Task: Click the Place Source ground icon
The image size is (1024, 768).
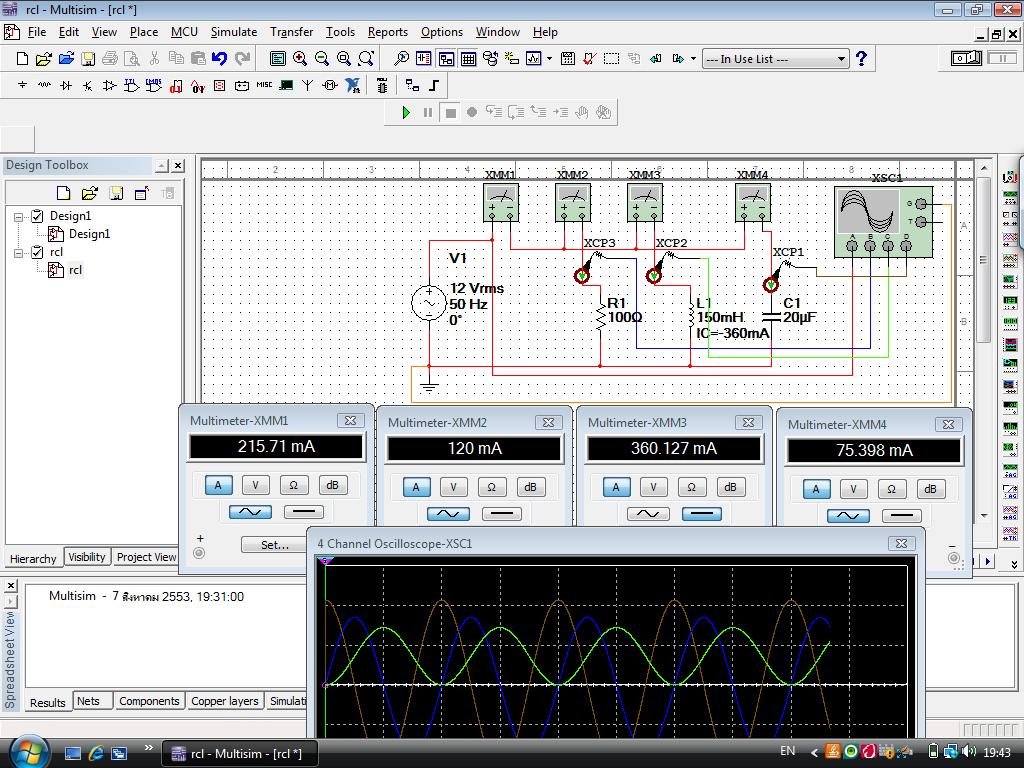Action: pyautogui.click(x=22, y=86)
